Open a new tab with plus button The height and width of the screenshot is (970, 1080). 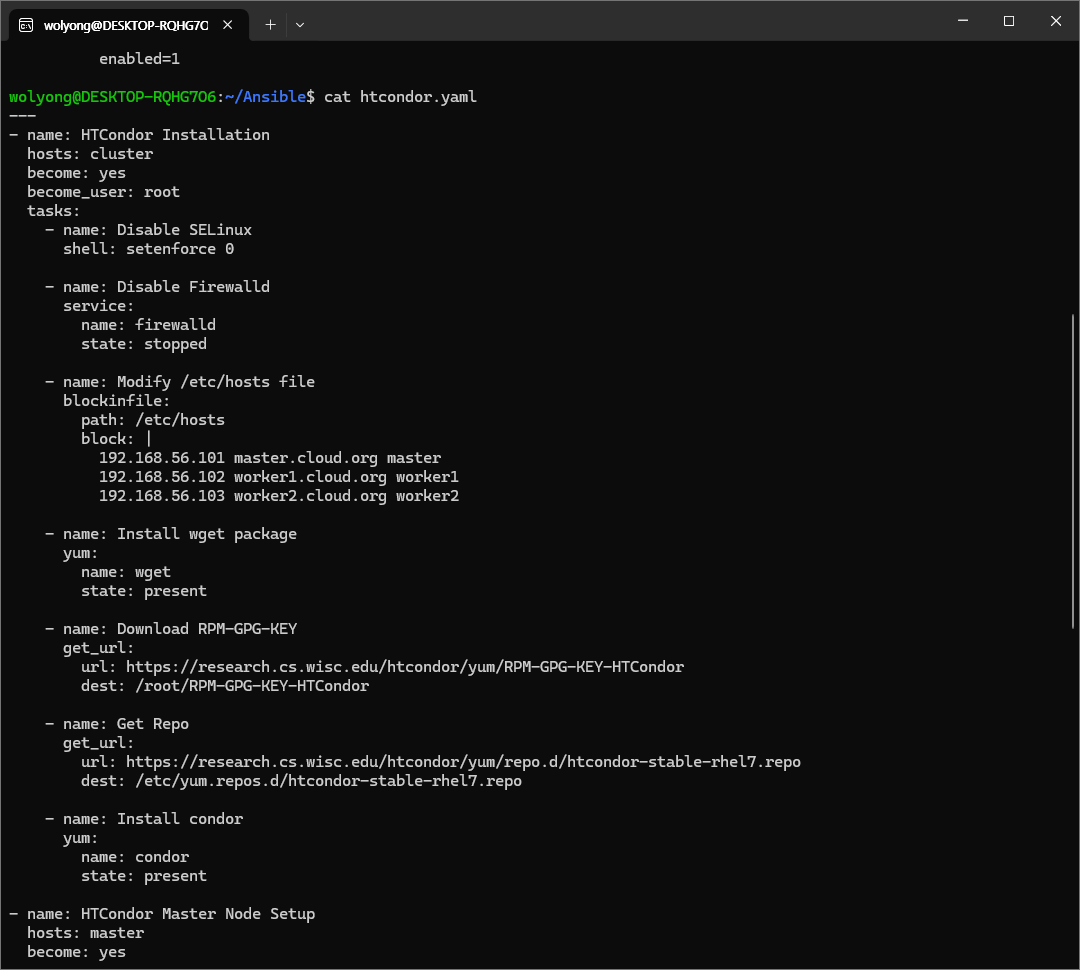(x=270, y=24)
